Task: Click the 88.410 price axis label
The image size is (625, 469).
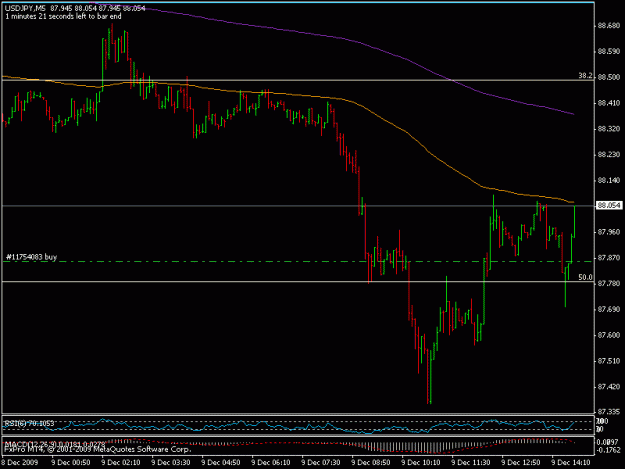Action: coord(609,103)
